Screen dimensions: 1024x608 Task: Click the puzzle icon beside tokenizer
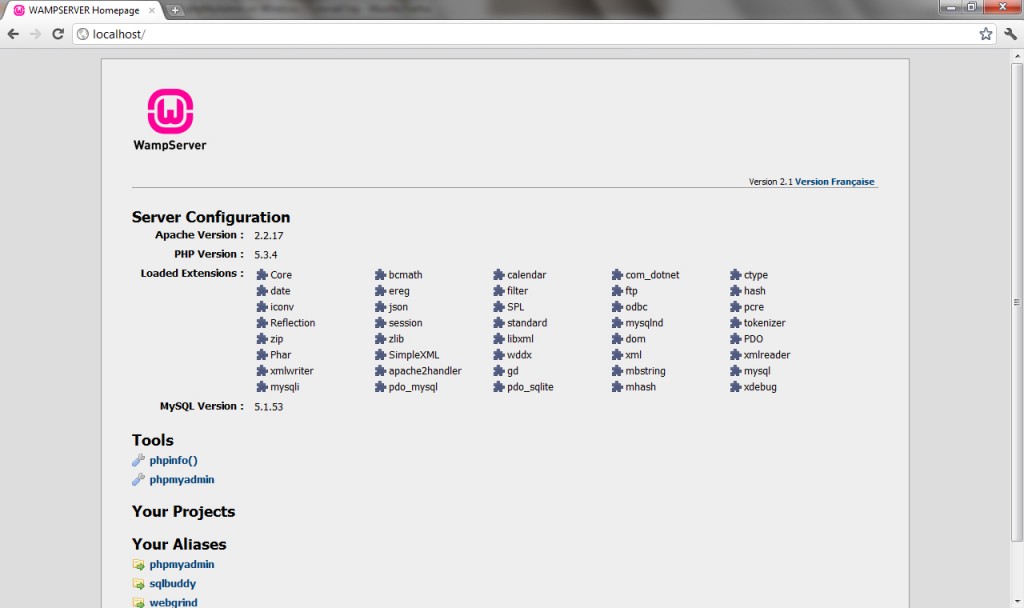click(x=735, y=323)
